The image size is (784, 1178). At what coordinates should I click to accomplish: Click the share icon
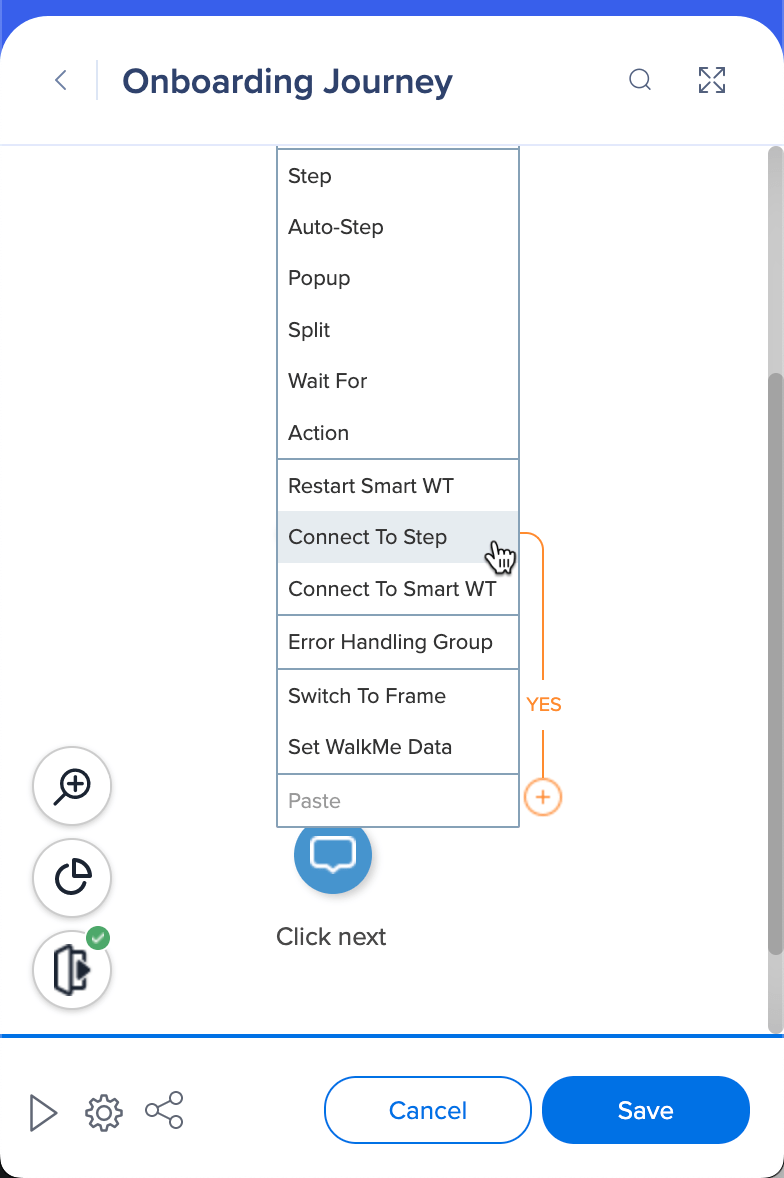point(164,1111)
